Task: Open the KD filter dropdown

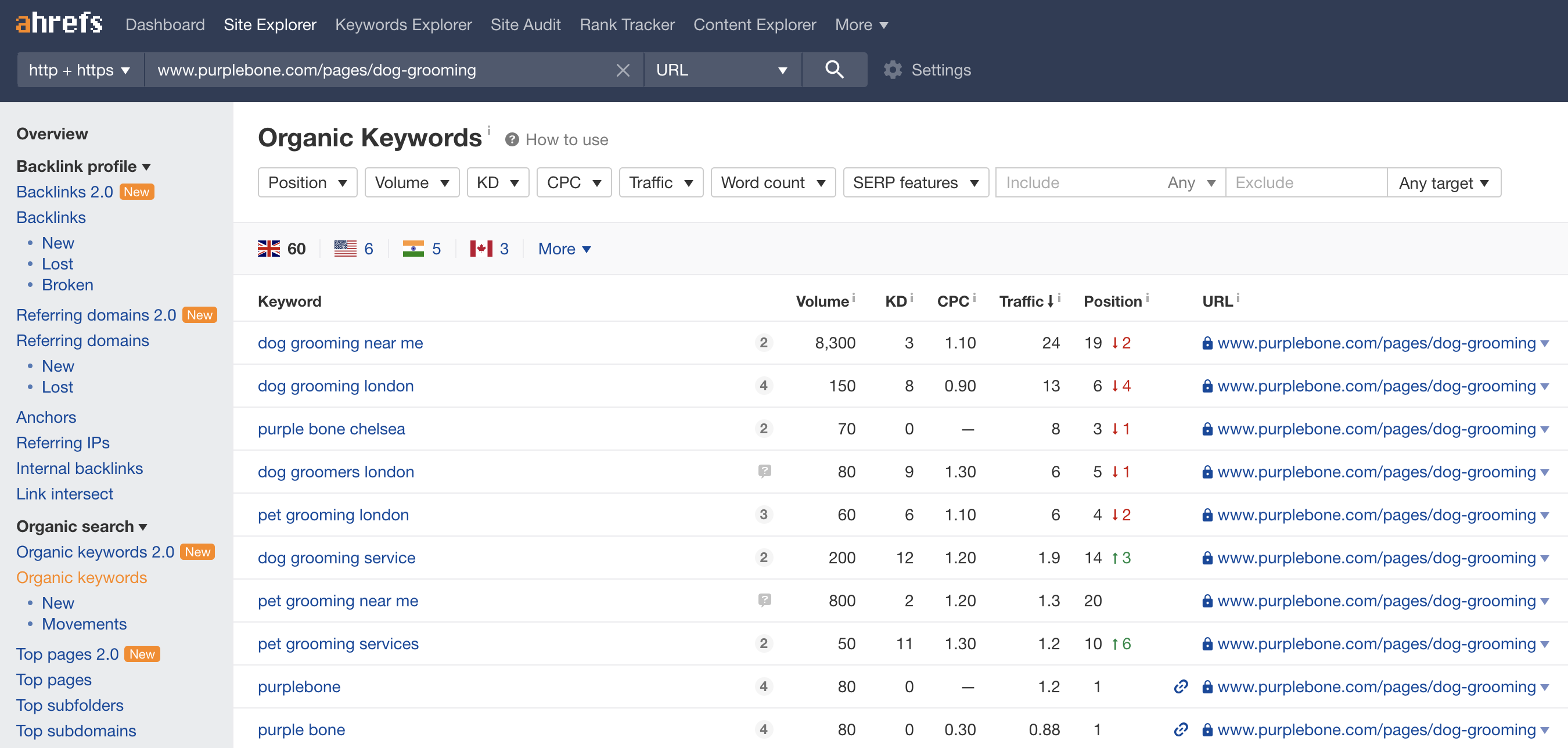Action: pos(497,182)
